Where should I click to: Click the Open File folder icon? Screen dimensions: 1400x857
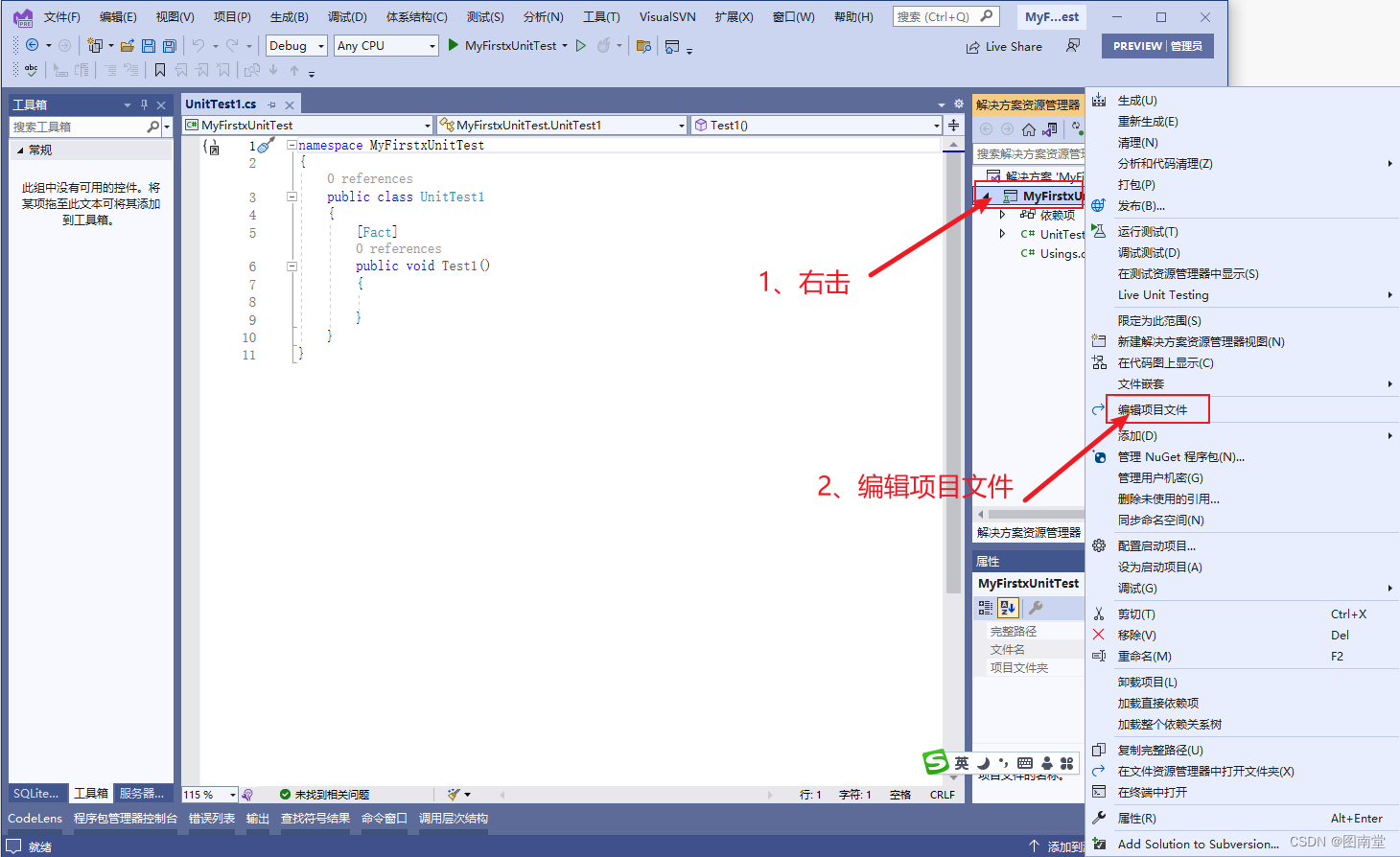pyautogui.click(x=128, y=45)
